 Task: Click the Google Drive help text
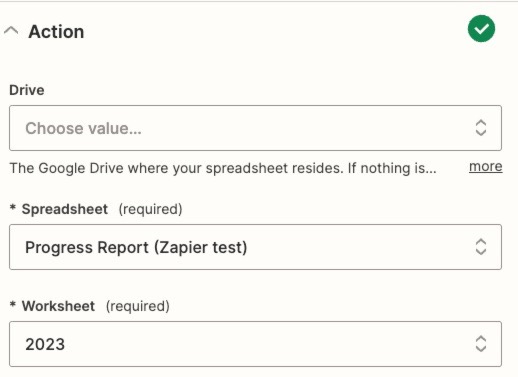pos(223,168)
